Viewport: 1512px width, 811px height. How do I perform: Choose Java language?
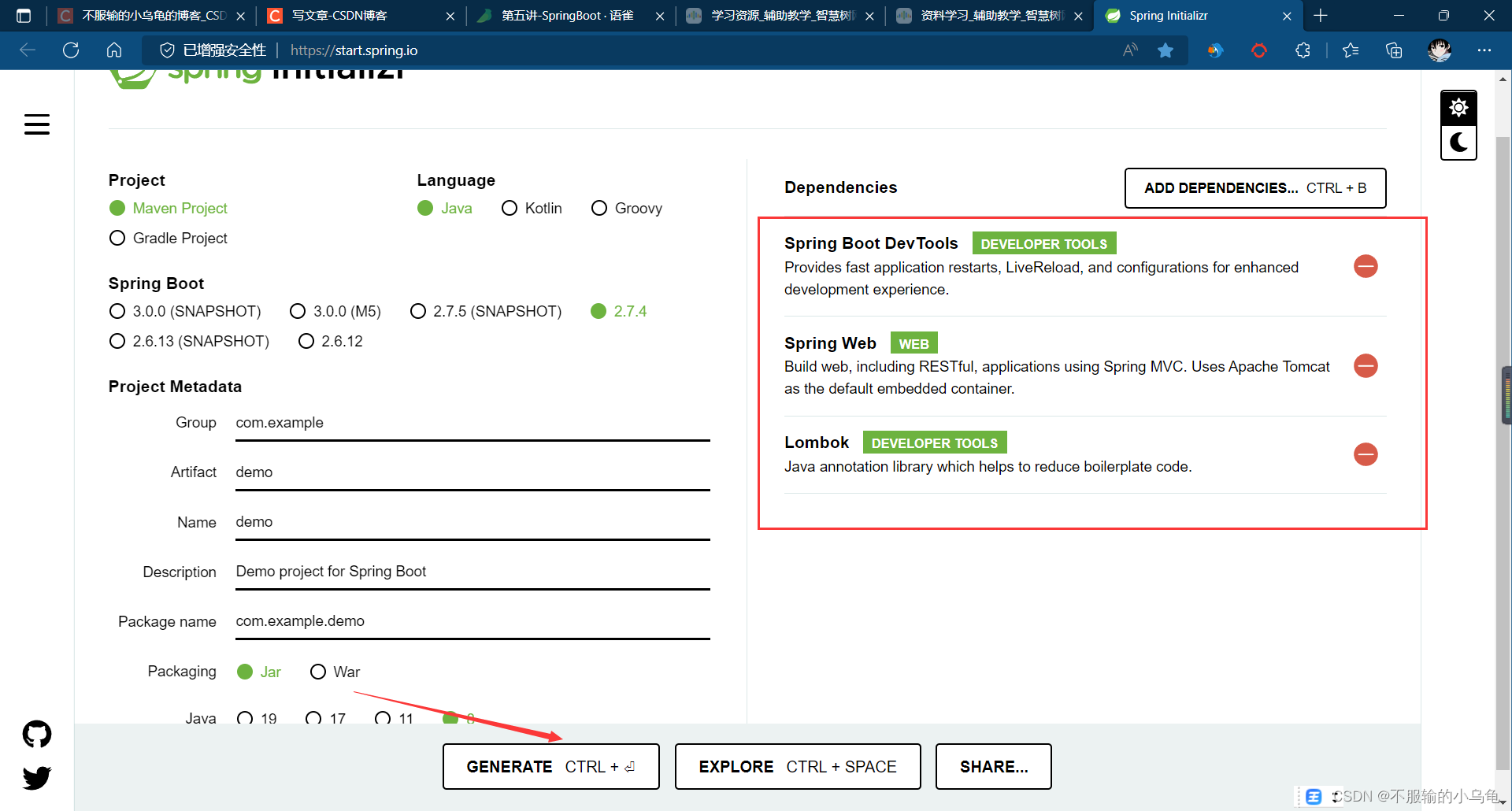pos(445,208)
